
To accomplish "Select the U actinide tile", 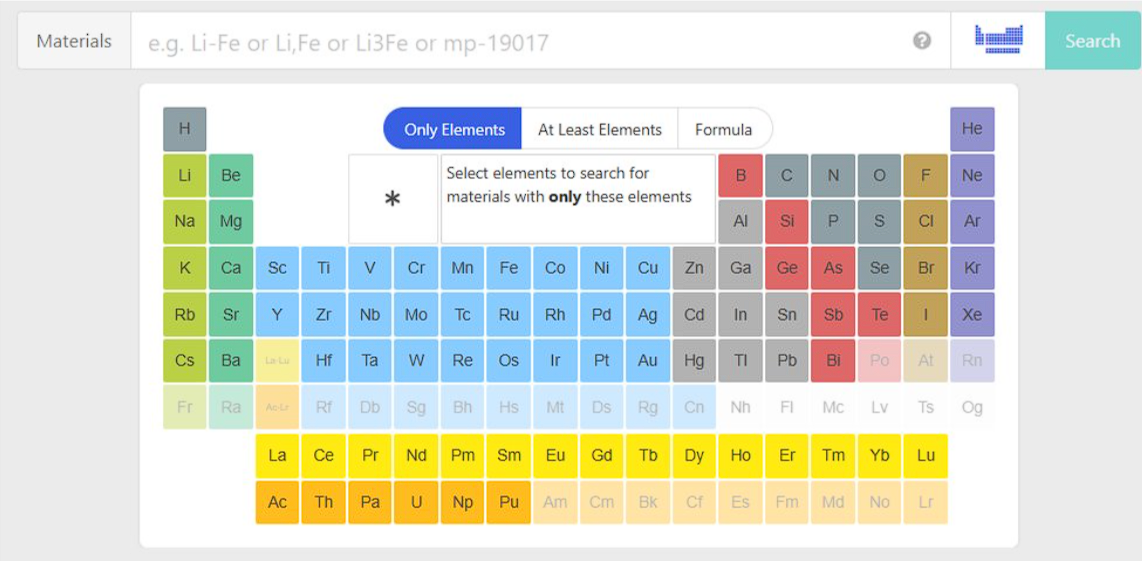I will 416,502.
